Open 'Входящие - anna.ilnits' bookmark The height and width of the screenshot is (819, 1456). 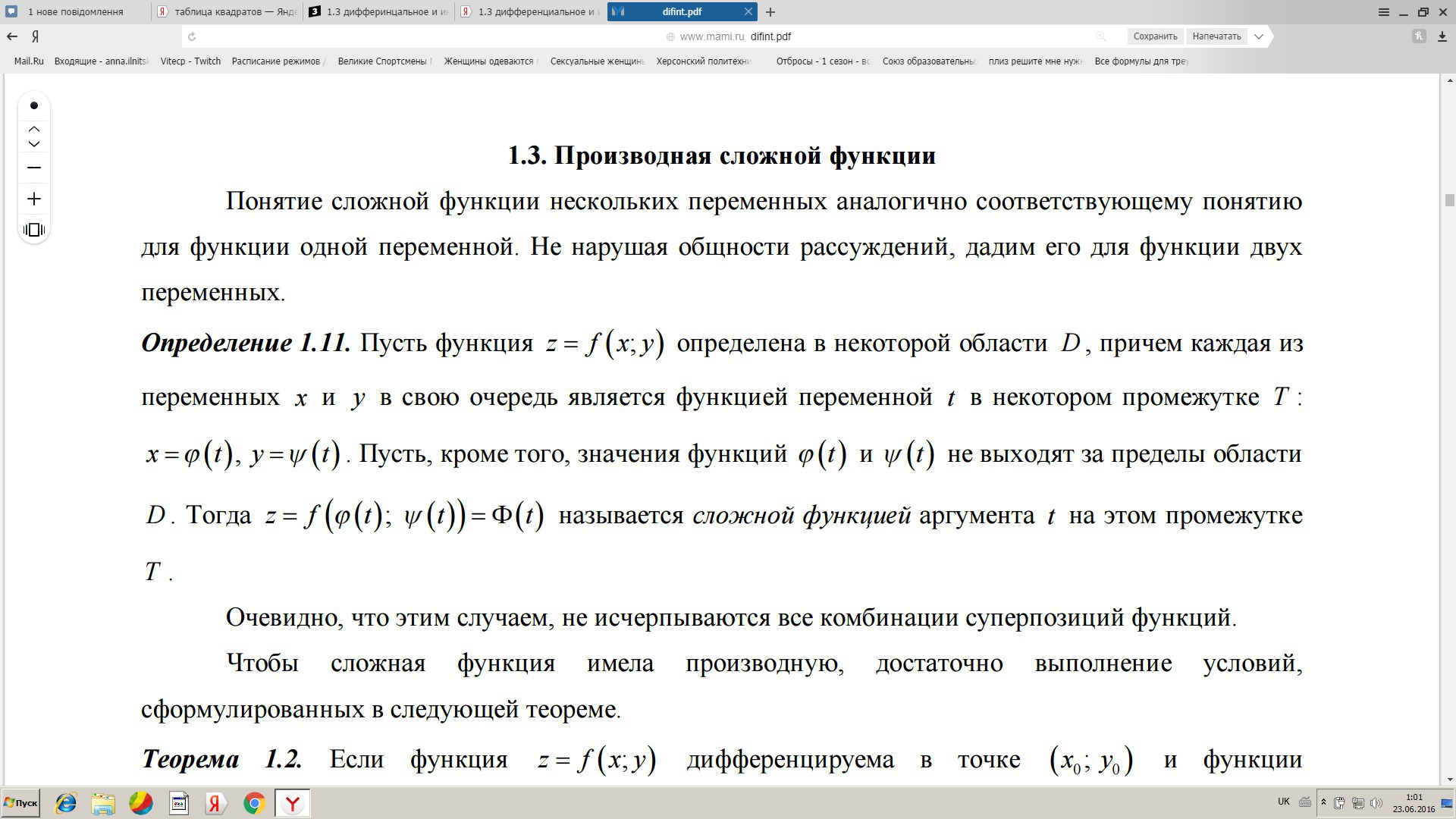tap(102, 61)
